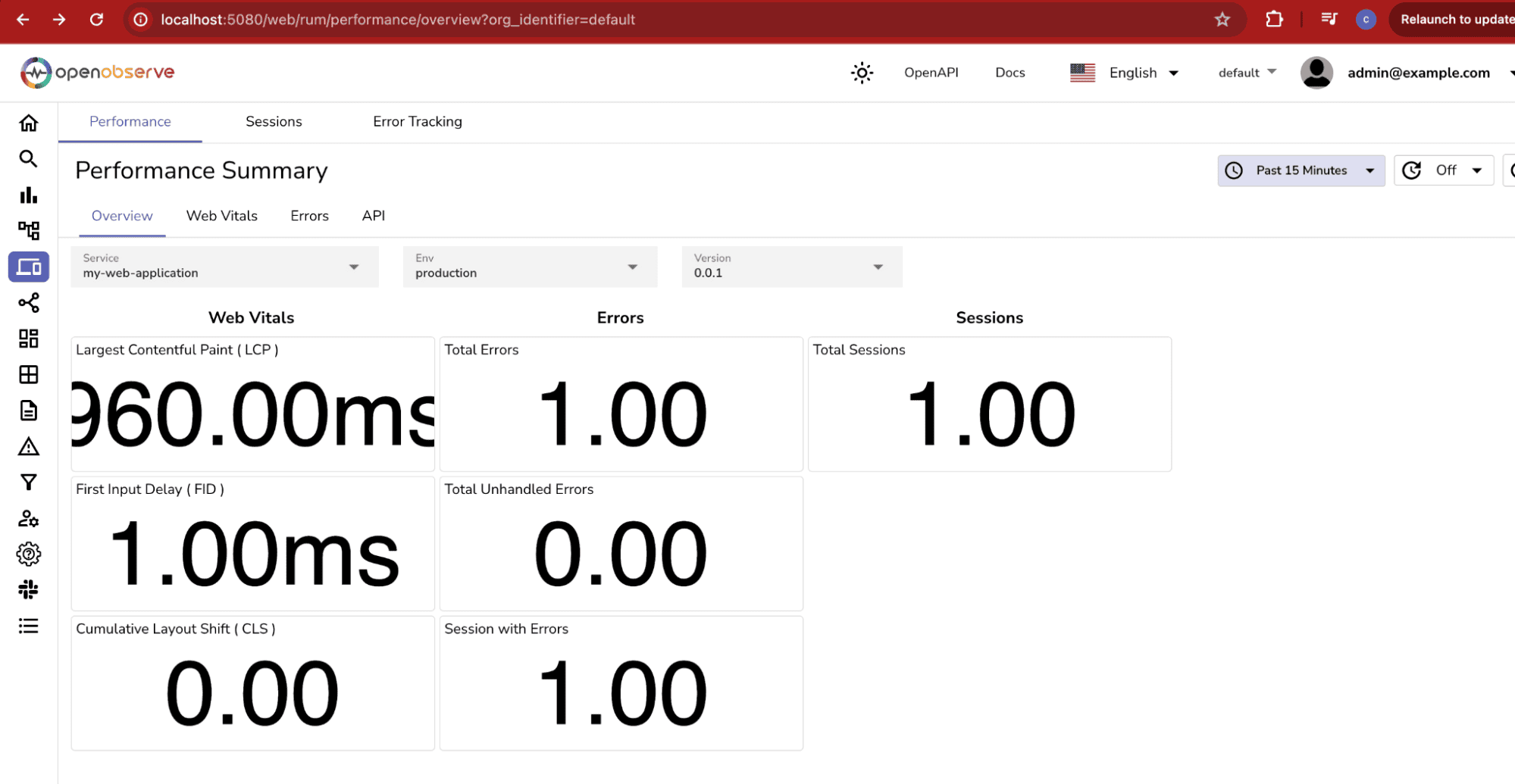Screen dimensions: 1515x784
Task: Open the Alerts warning triangle icon
Action: [28, 447]
